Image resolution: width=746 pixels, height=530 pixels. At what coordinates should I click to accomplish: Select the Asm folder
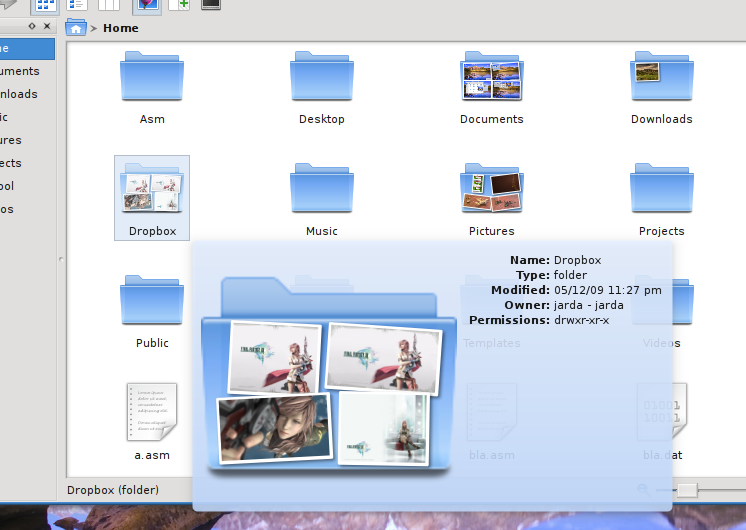152,76
